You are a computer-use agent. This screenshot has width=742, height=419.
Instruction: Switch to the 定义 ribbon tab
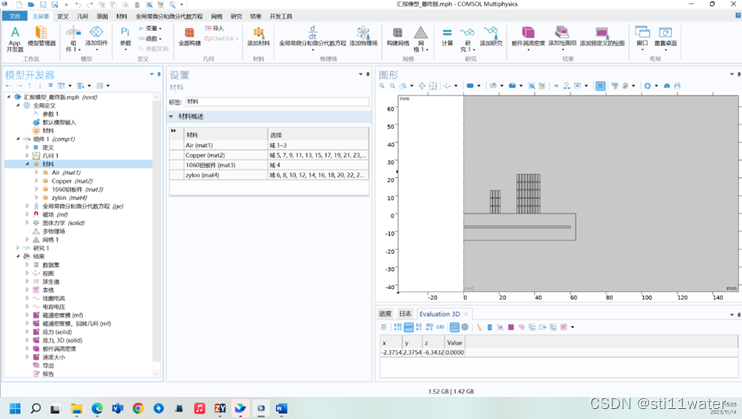click(62, 16)
